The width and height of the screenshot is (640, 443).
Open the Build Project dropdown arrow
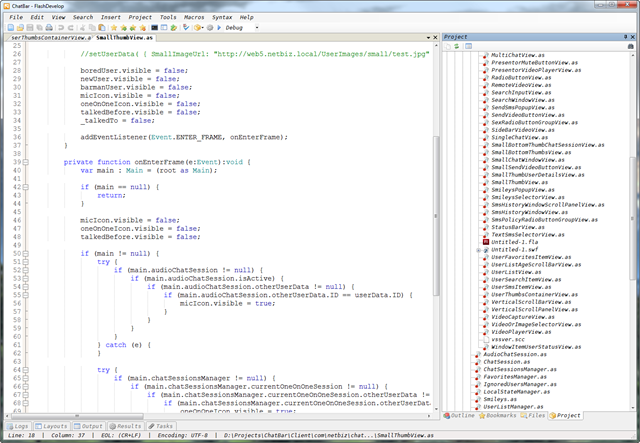[x=202, y=28]
